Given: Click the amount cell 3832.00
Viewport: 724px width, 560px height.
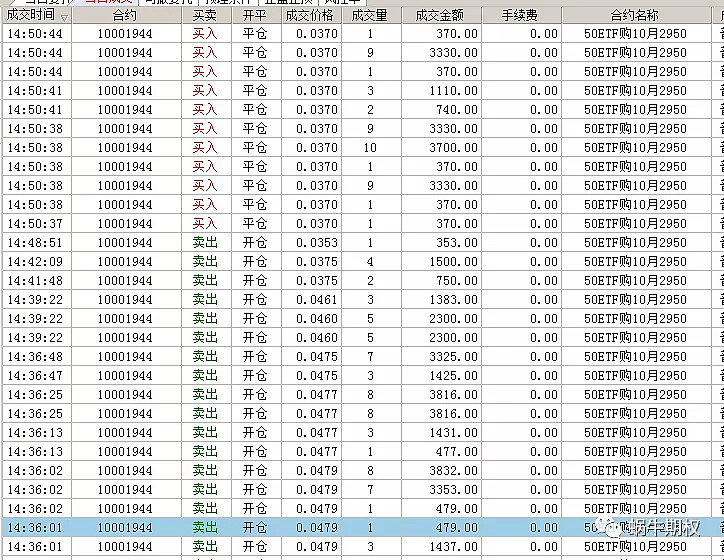Looking at the screenshot, I should pos(453,471).
